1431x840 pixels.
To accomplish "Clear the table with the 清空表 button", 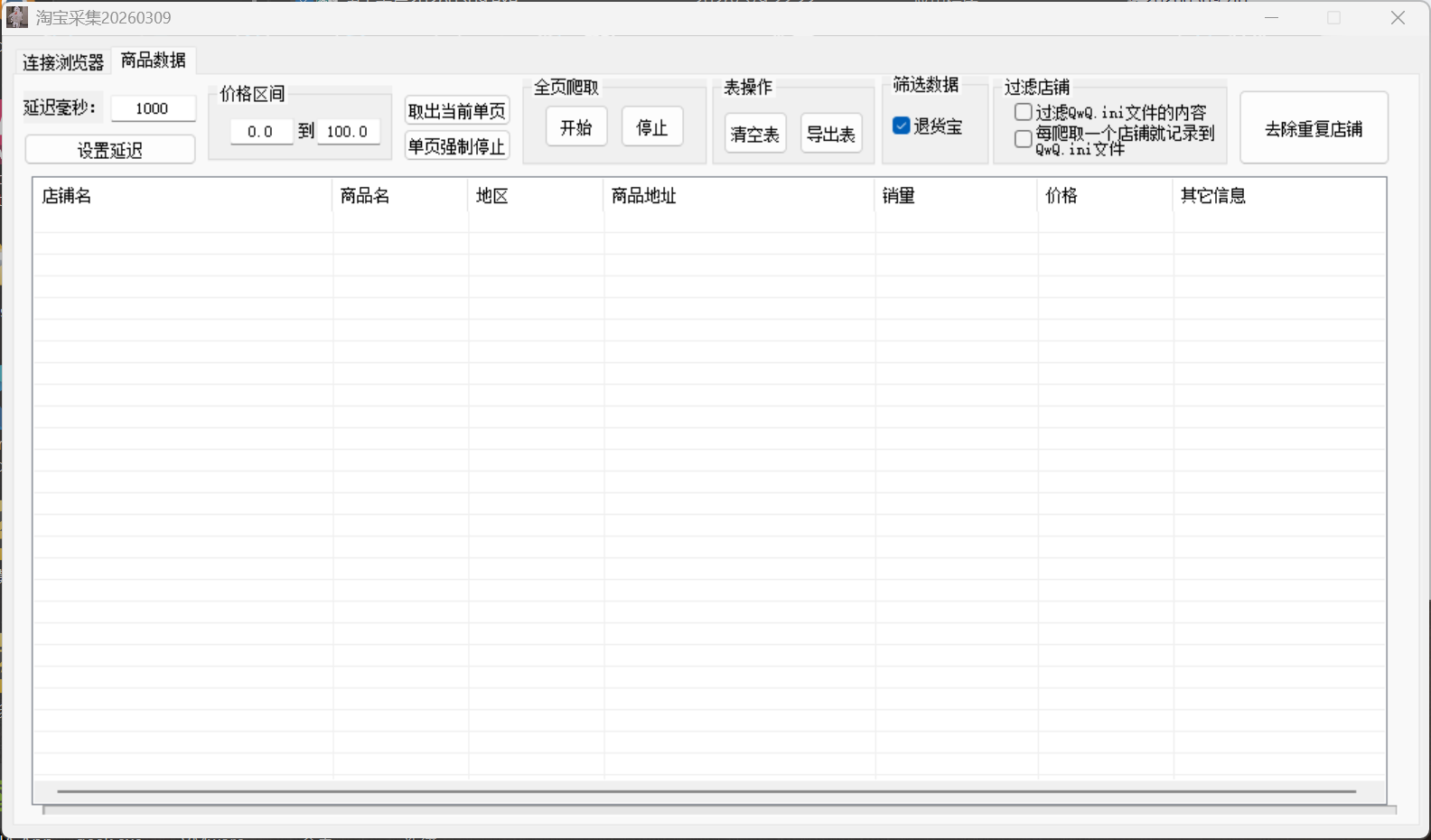I will pyautogui.click(x=755, y=134).
